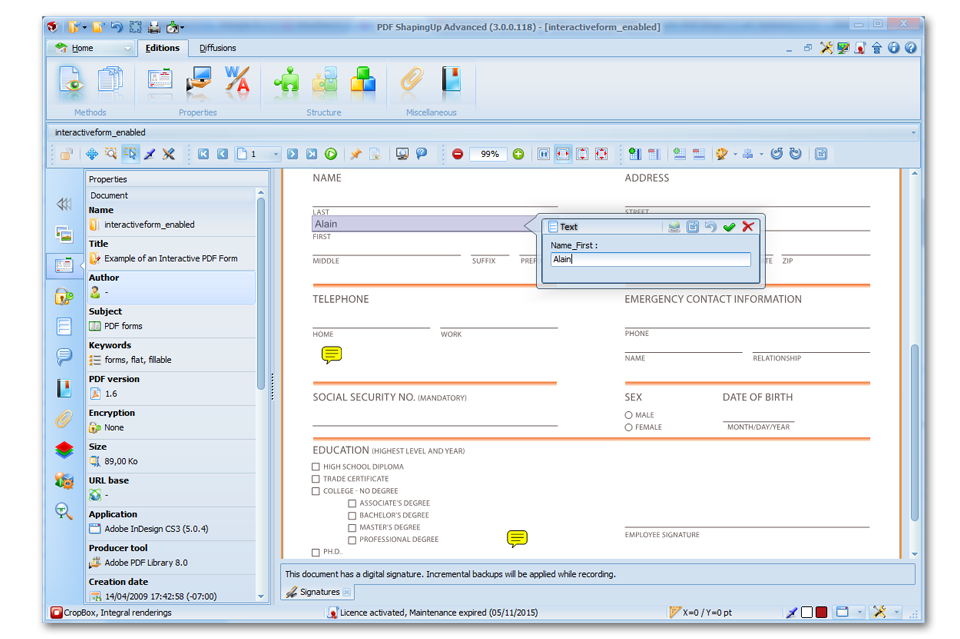
Task: Click the green zoom in button
Action: point(519,154)
